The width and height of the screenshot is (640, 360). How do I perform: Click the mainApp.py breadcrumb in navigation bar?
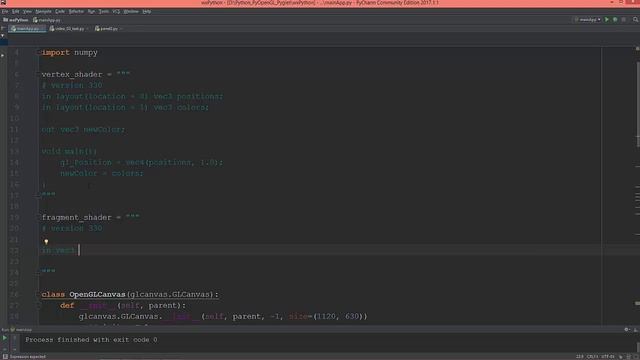pos(47,20)
